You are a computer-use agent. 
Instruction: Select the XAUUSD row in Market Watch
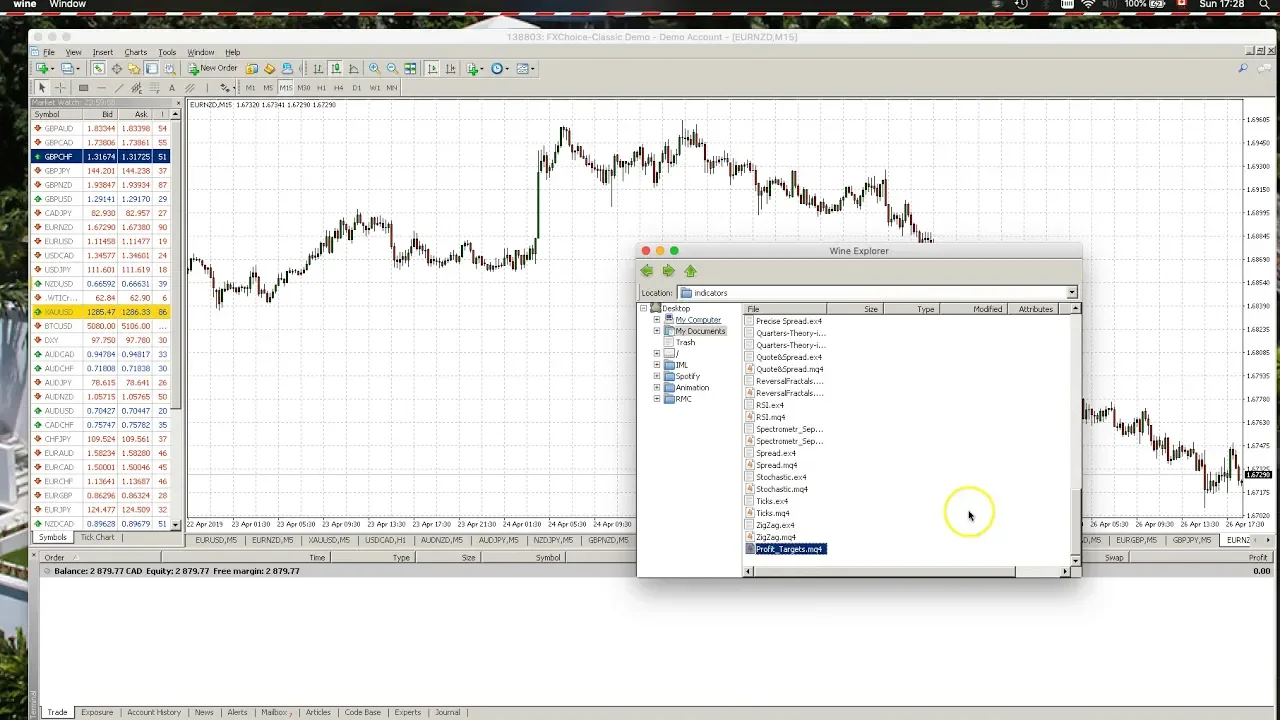pos(100,312)
